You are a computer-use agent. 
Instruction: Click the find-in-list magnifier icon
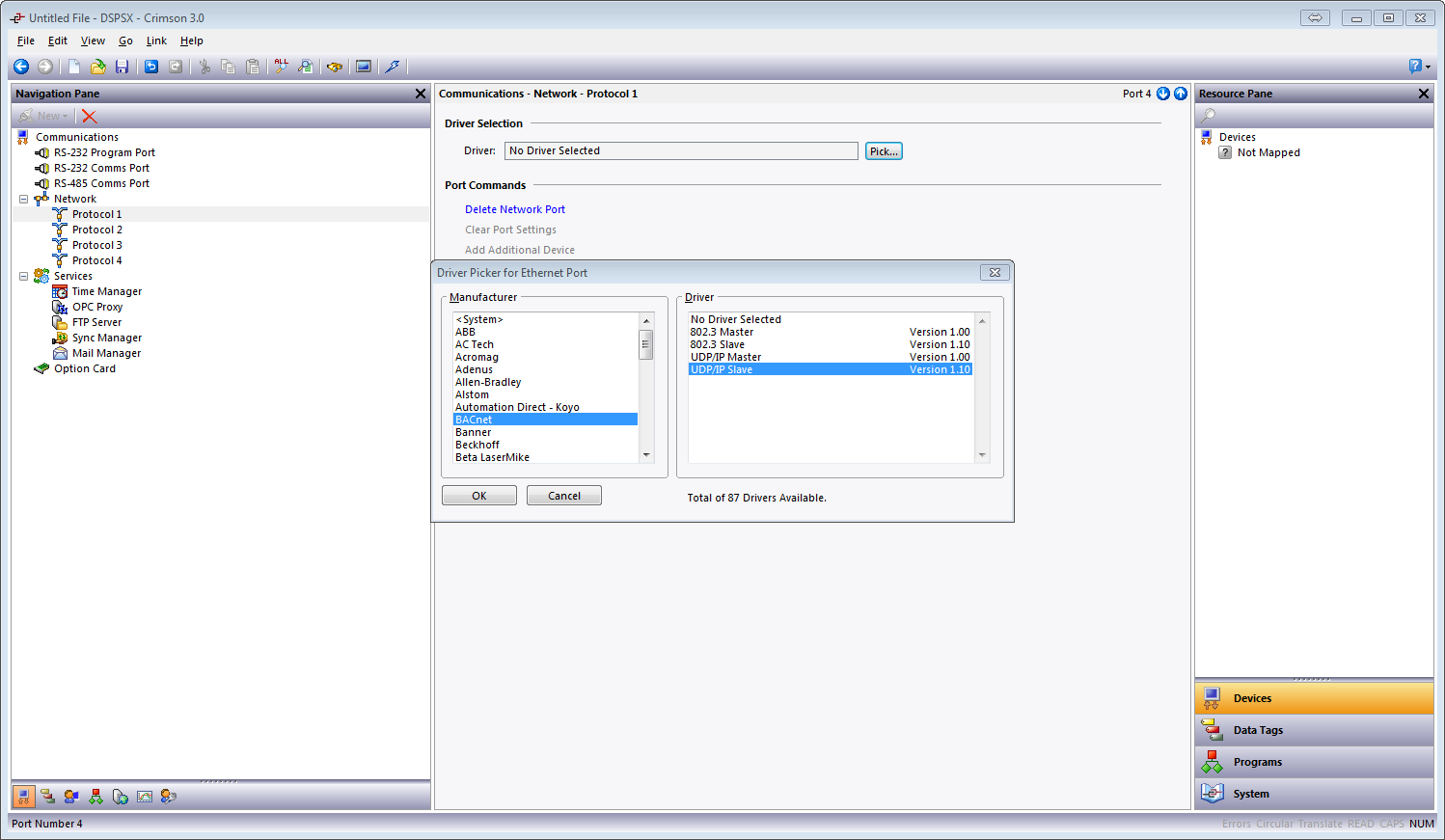coord(305,67)
